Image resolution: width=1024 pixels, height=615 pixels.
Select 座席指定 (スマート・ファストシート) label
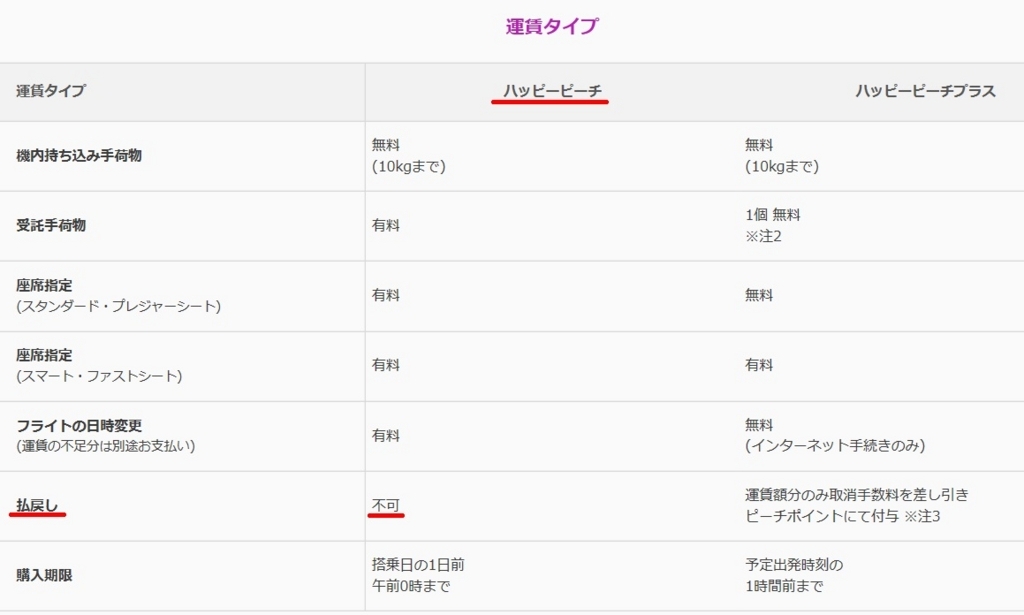point(99,366)
